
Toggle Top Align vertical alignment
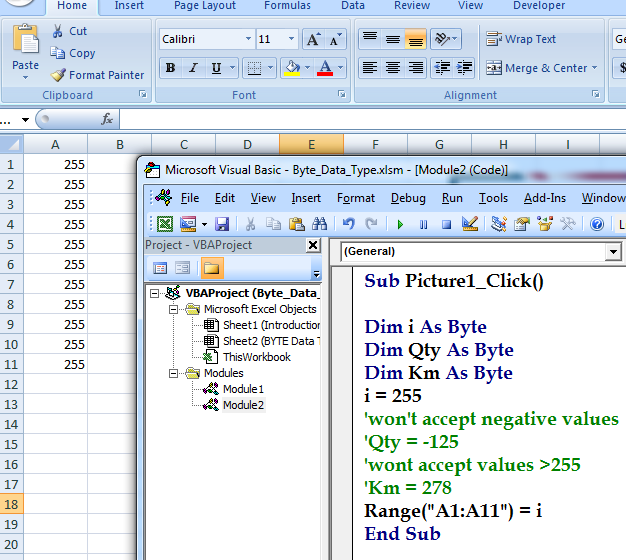pos(370,39)
